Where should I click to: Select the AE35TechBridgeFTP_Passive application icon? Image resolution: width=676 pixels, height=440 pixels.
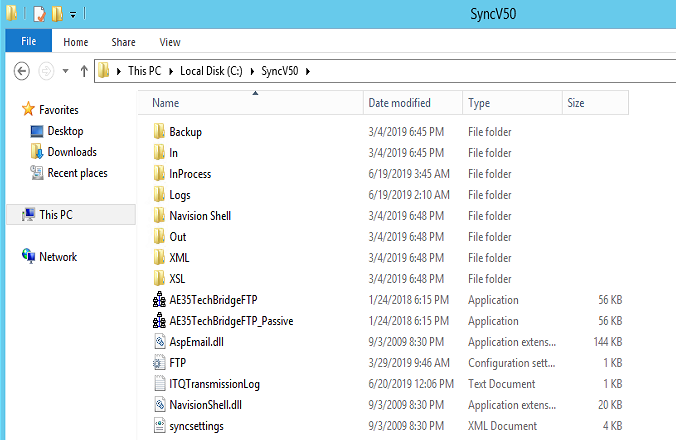click(159, 321)
